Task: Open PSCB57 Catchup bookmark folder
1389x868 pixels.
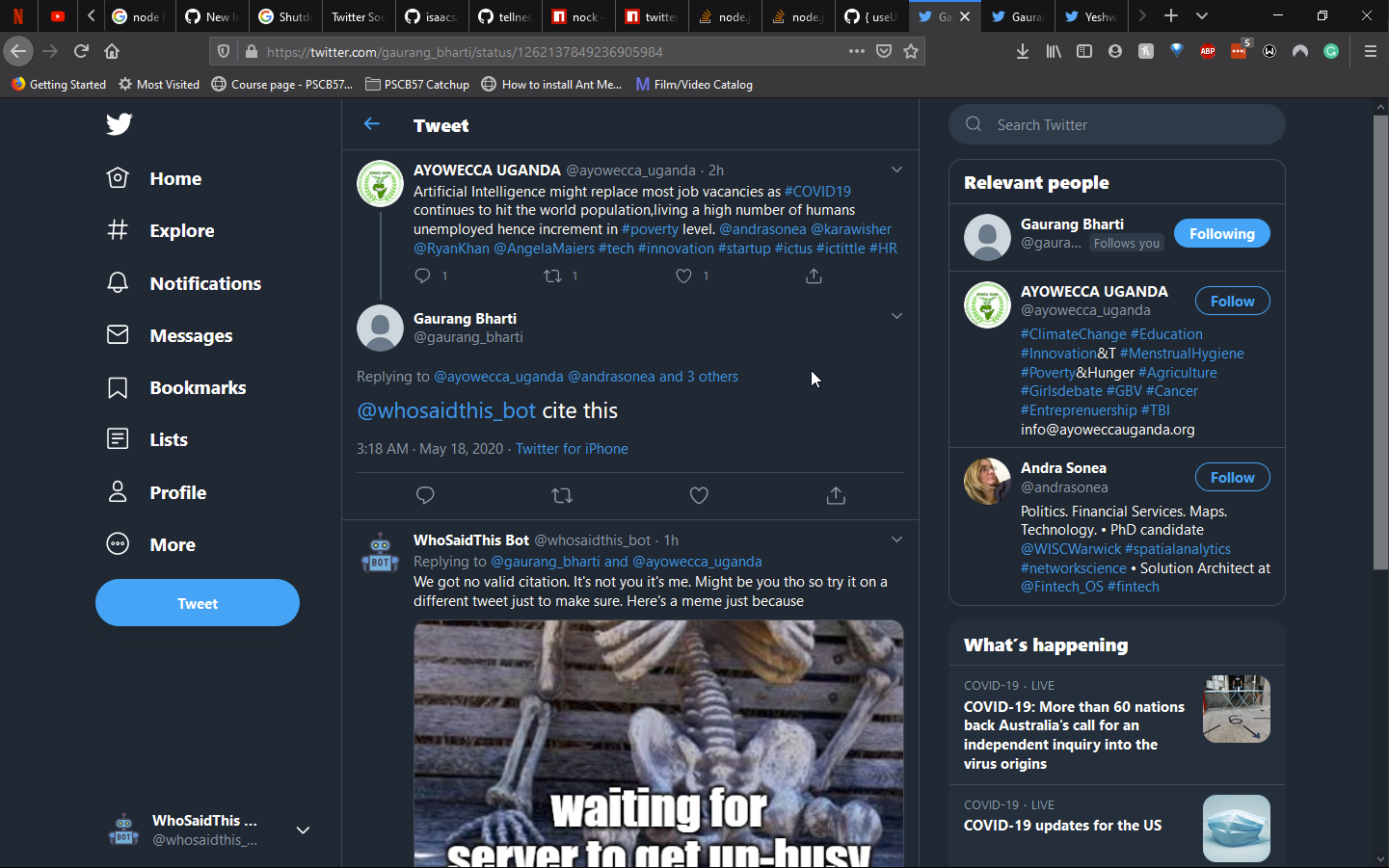Action: click(417, 84)
